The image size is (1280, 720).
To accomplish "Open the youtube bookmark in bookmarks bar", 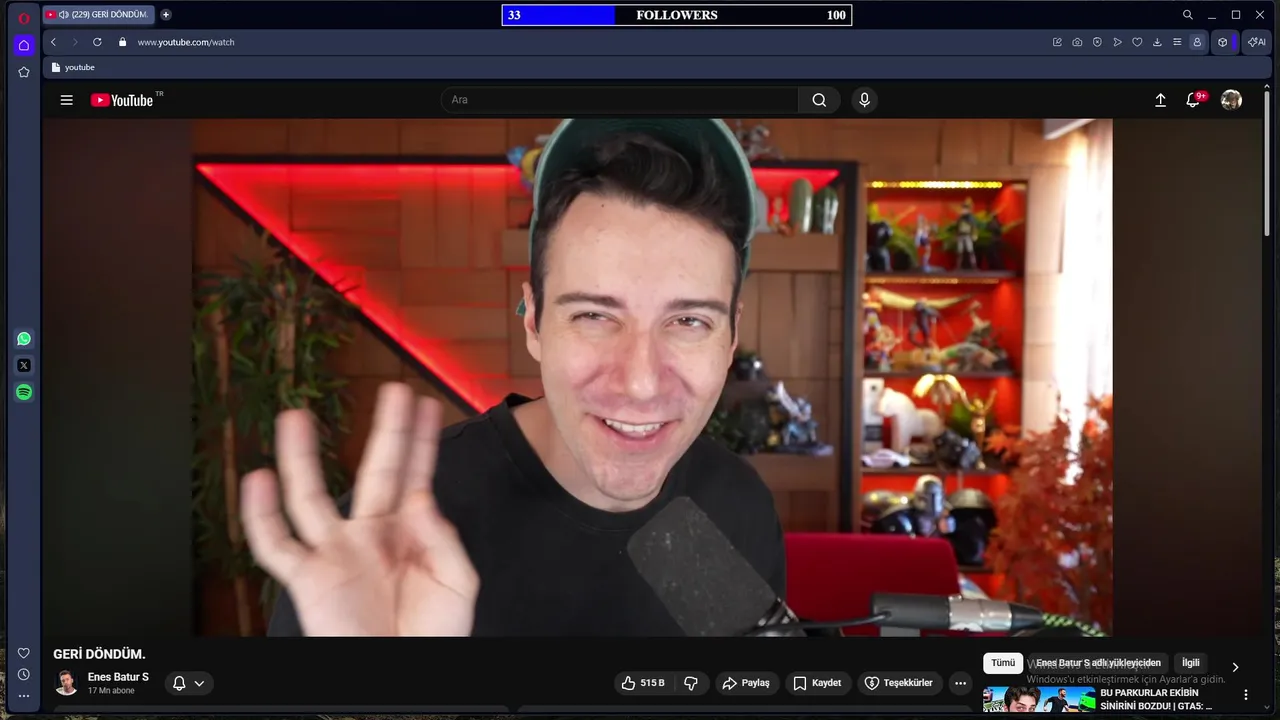I will click(73, 67).
